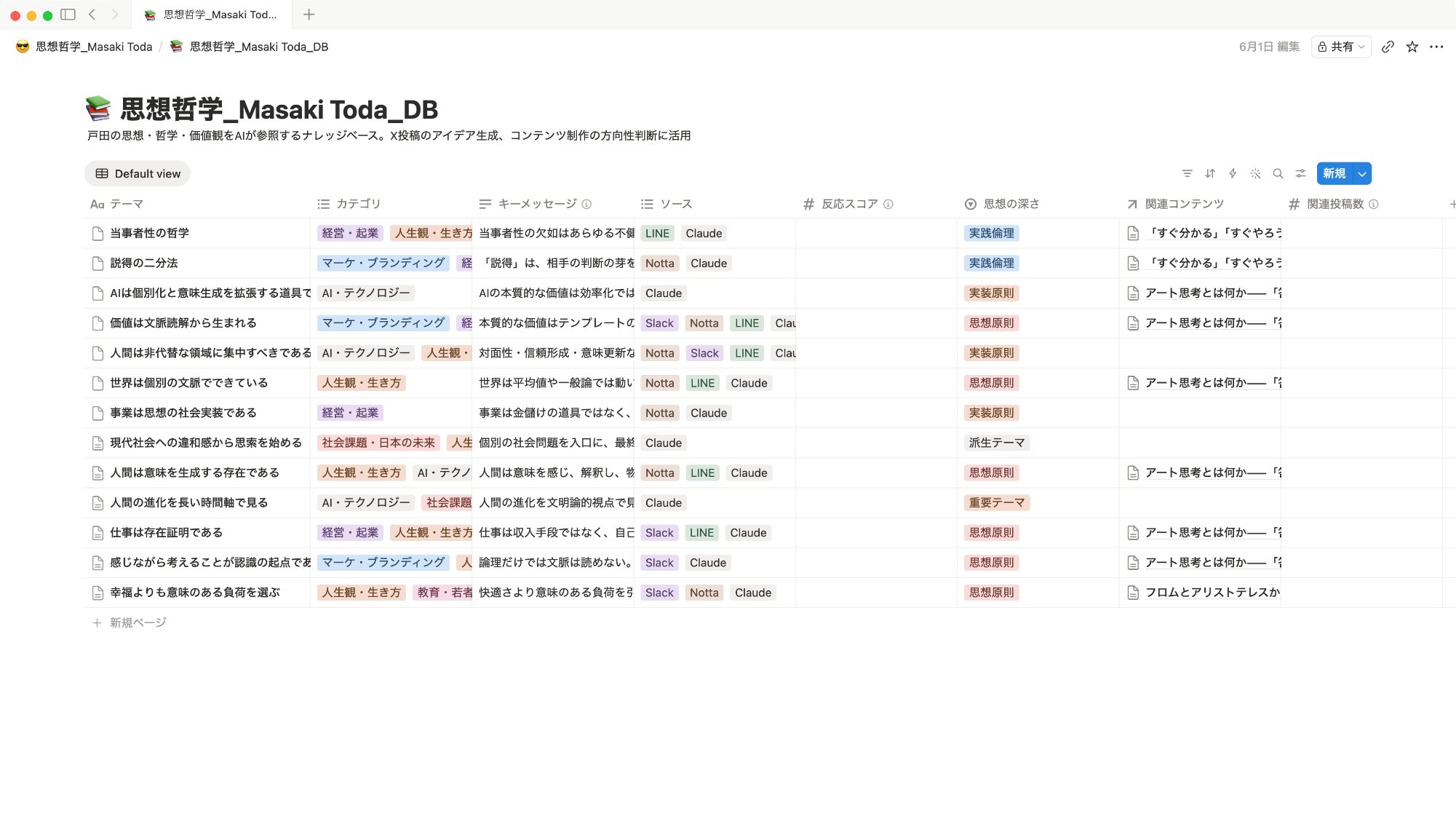Open the database search magnifier icon
Viewport: 1456px width, 819px height.
[1278, 173]
